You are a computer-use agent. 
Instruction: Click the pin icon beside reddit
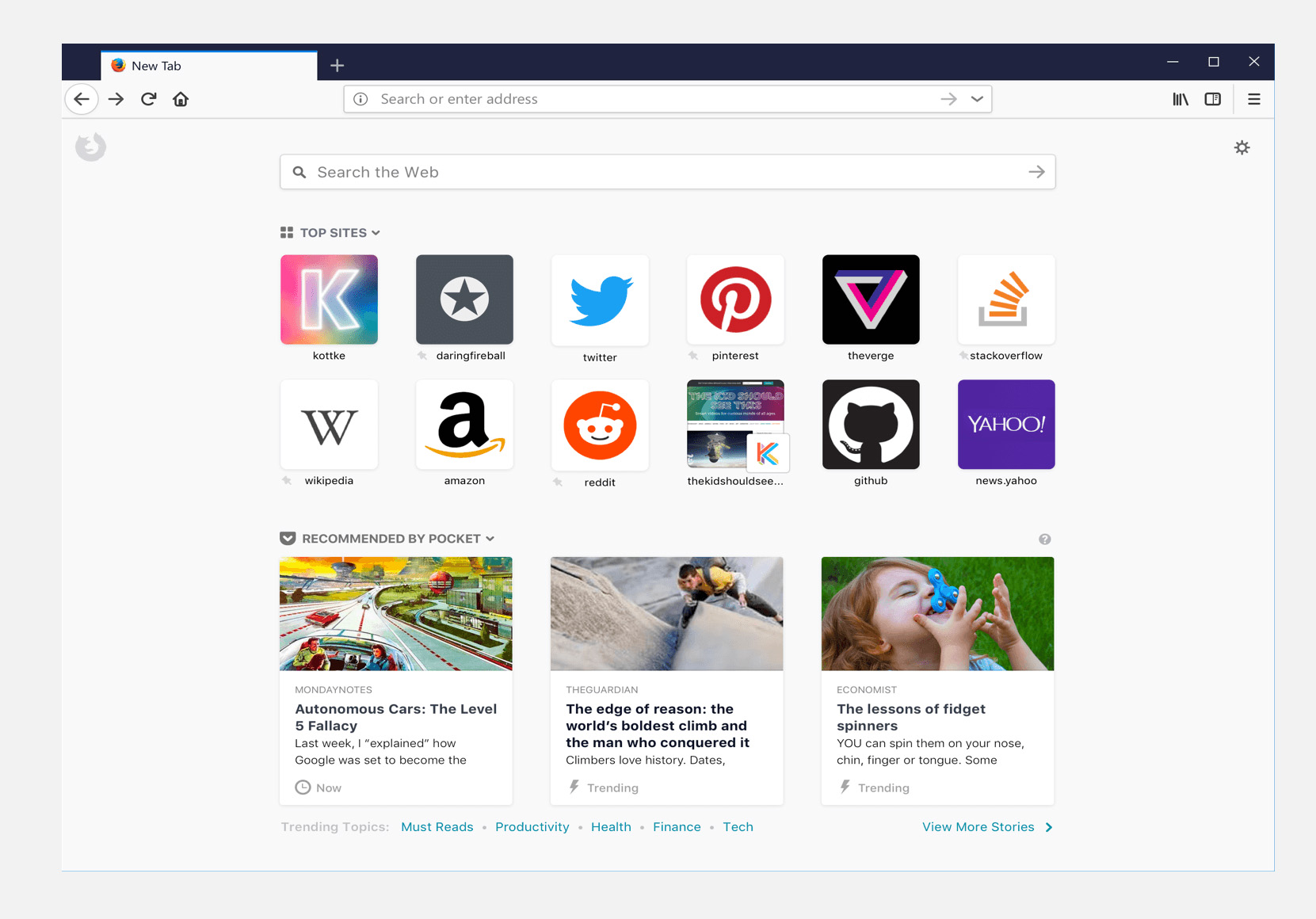(x=558, y=482)
